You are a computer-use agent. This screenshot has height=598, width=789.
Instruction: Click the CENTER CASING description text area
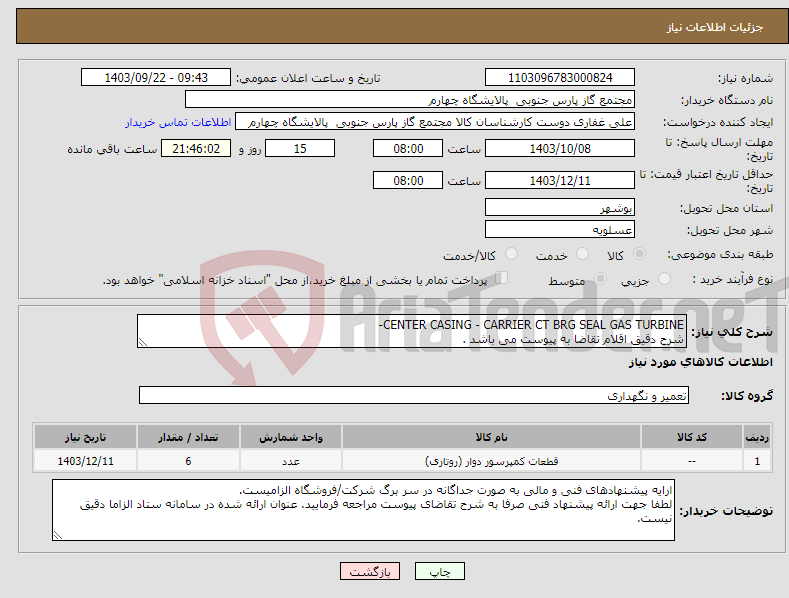click(x=412, y=331)
